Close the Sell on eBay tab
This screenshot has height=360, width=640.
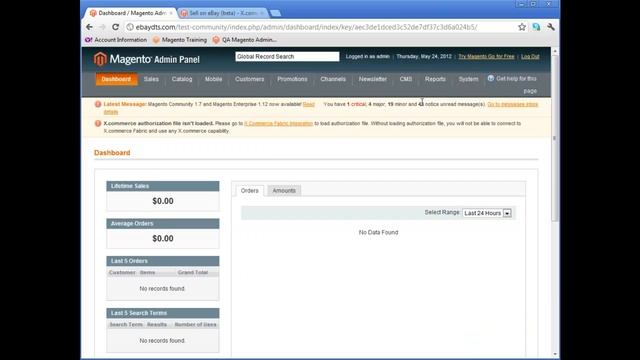pyautogui.click(x=262, y=13)
